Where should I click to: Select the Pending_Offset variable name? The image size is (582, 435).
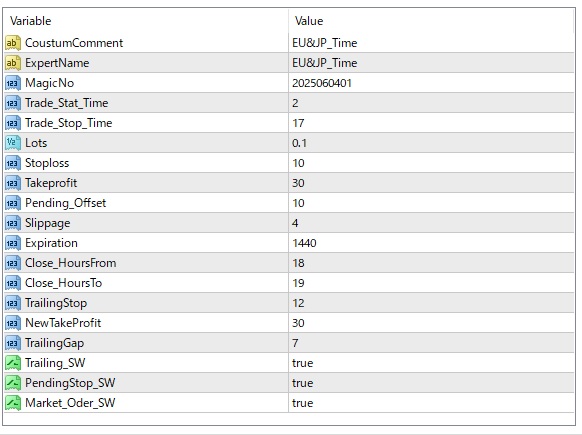pyautogui.click(x=65, y=203)
